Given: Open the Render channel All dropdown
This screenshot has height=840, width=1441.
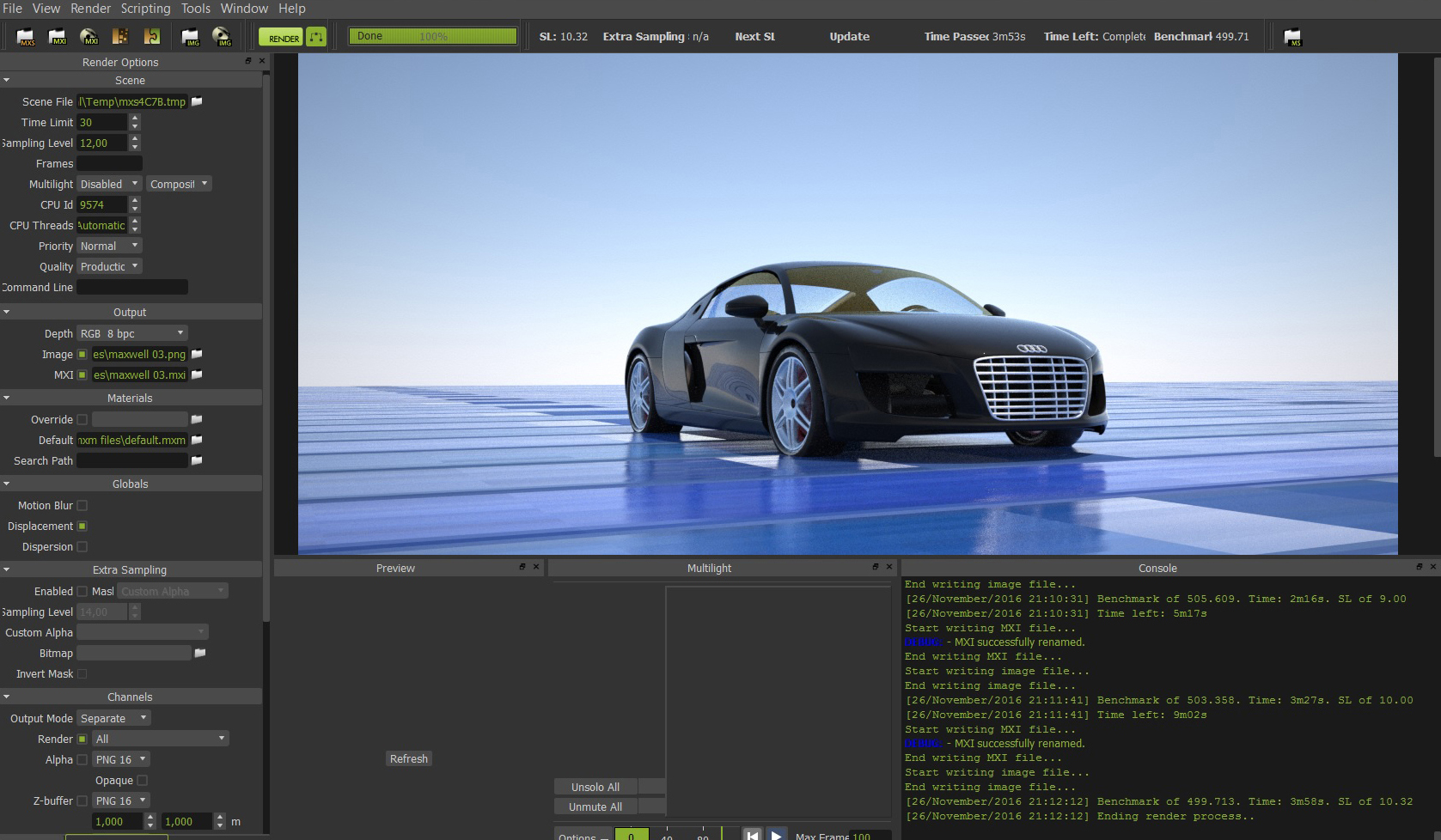Looking at the screenshot, I should point(161,739).
